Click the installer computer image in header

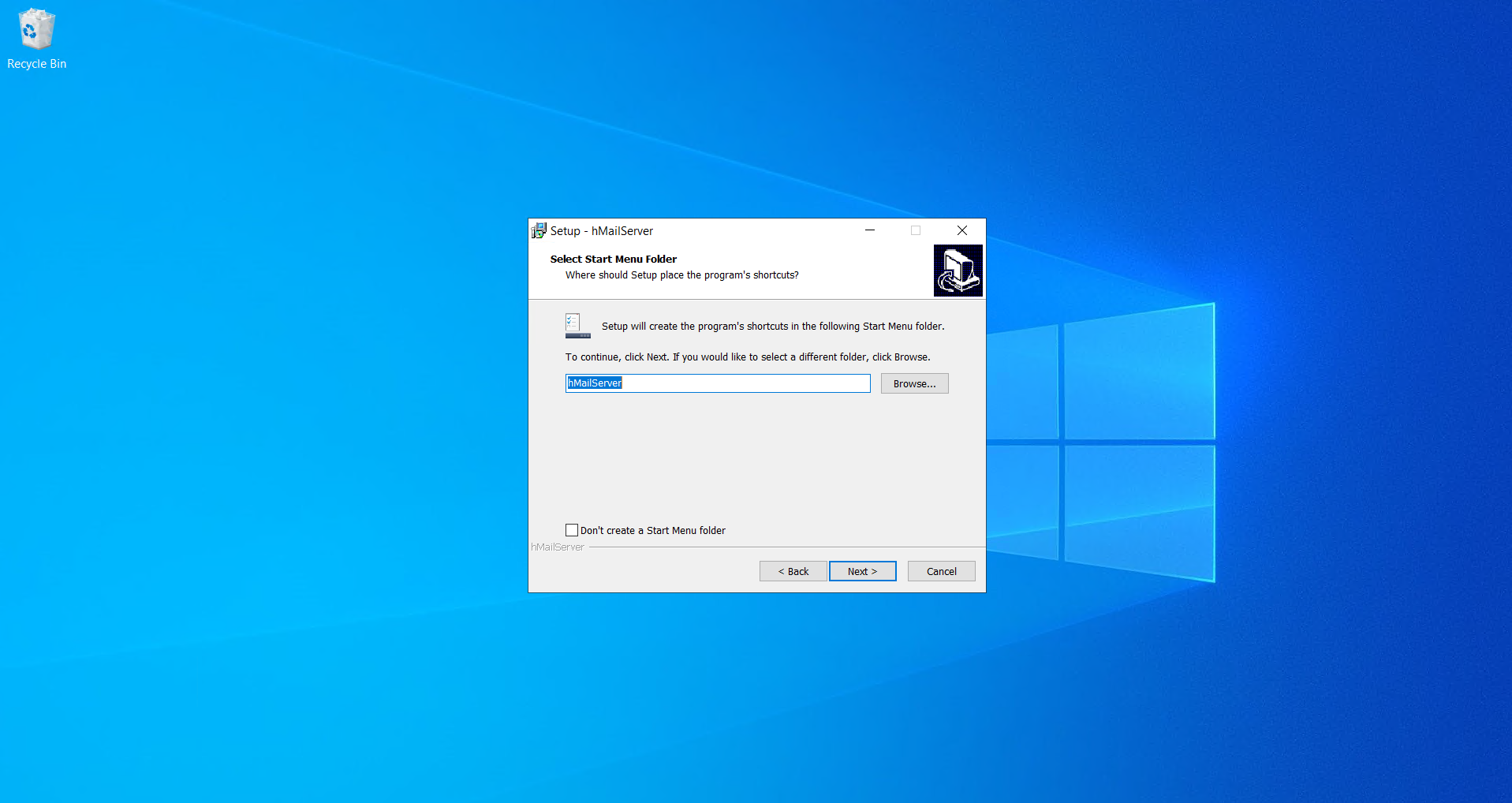pyautogui.click(x=958, y=271)
